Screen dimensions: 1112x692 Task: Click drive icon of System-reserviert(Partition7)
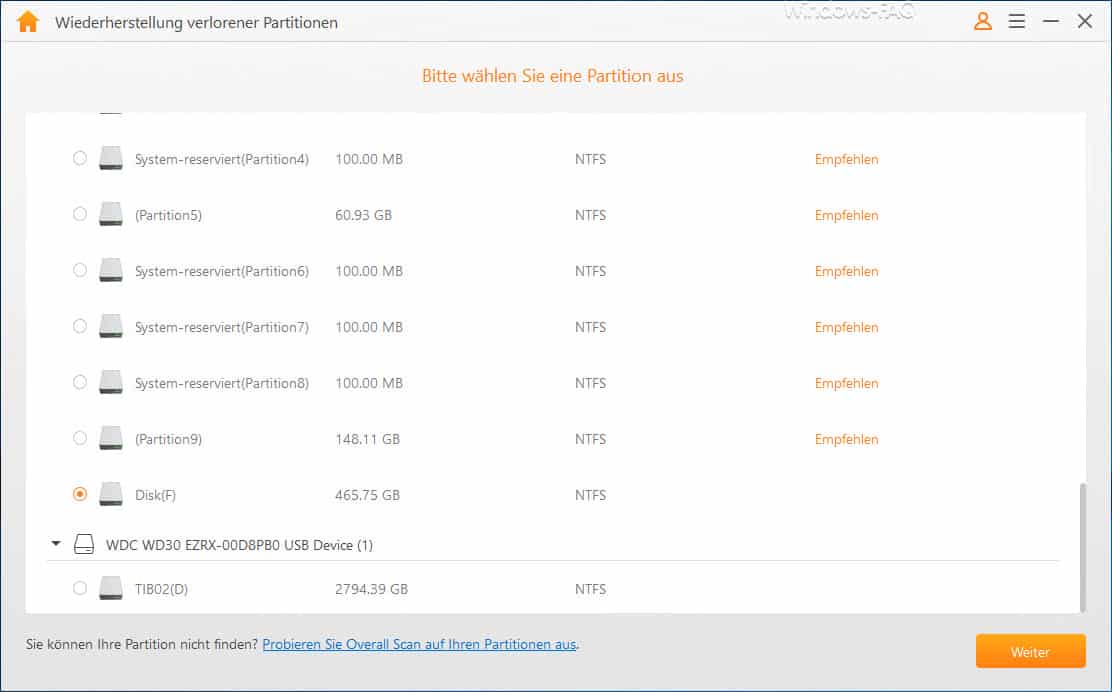pos(111,326)
